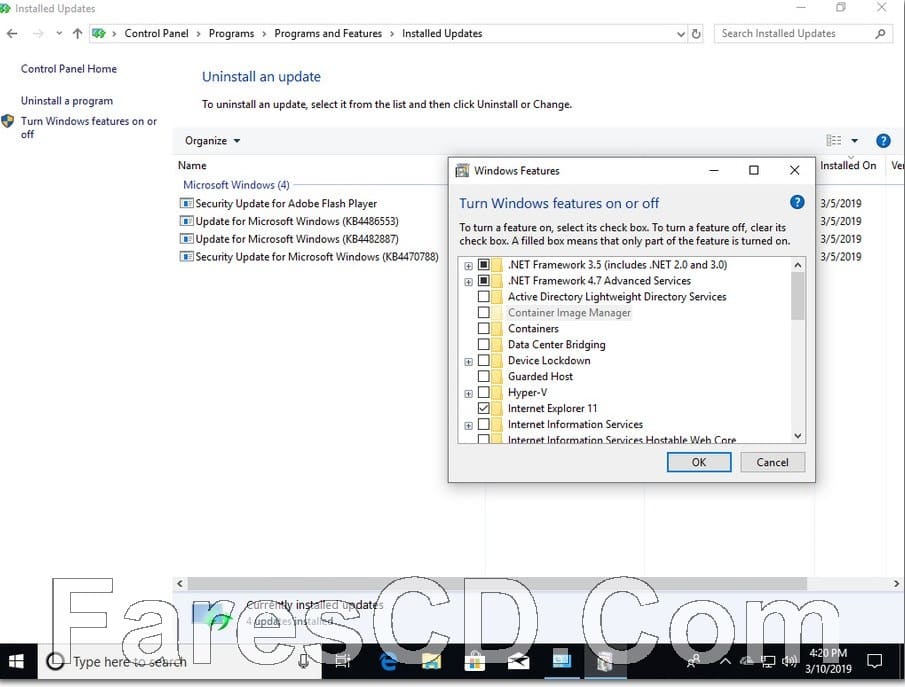
Task: Change view using the view icon
Action: pyautogui.click(x=833, y=140)
